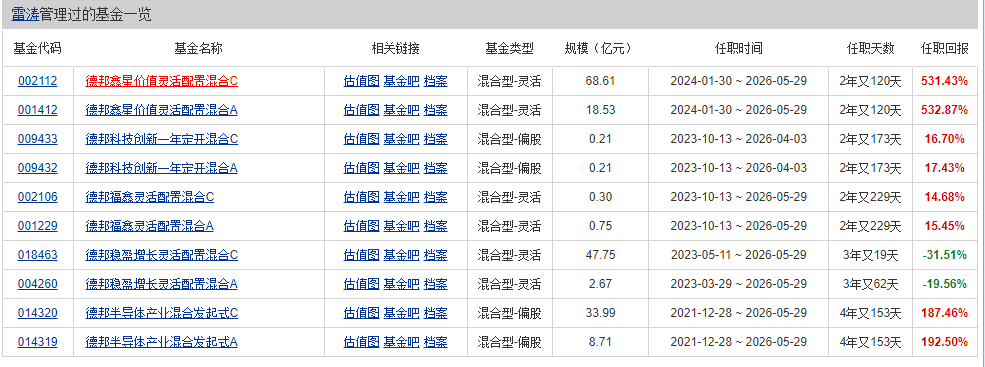The image size is (985, 367).
Task: Open 德邦半导体产业混合发起式A fund page
Action: tap(161, 342)
